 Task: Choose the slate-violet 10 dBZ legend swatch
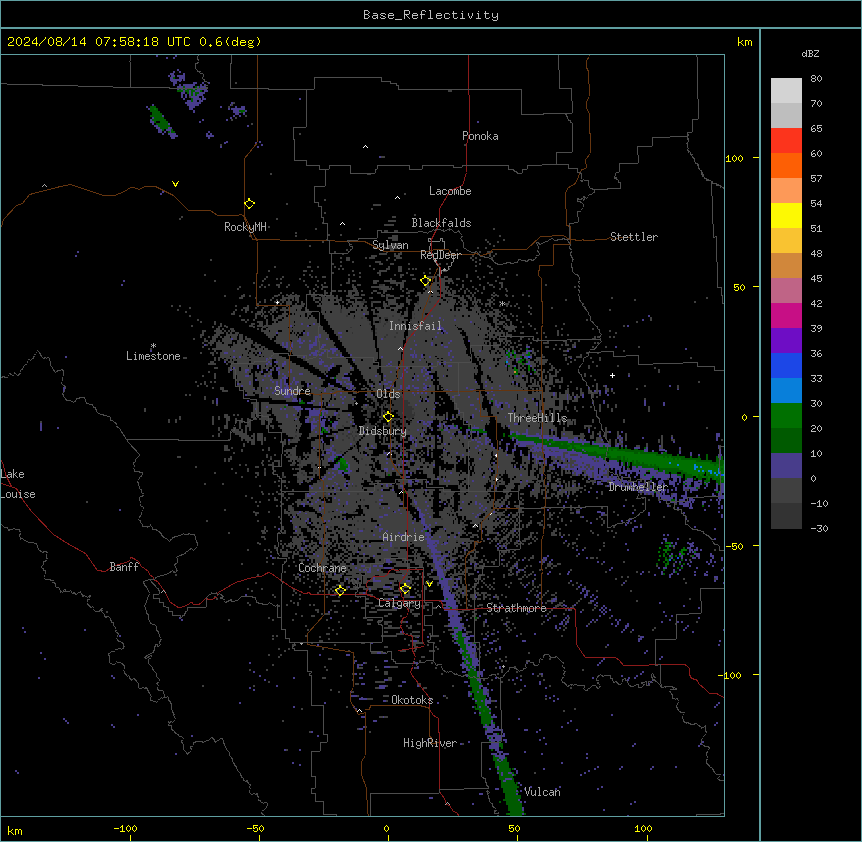coord(786,466)
